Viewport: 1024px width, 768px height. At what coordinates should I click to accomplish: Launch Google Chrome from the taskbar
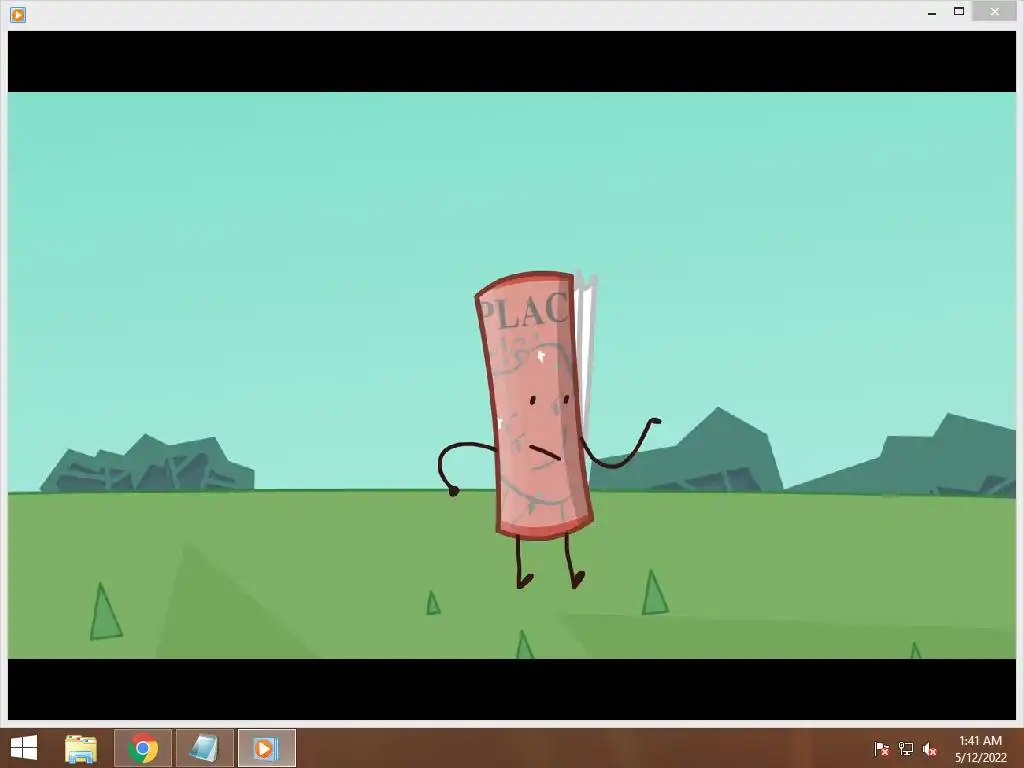point(143,748)
